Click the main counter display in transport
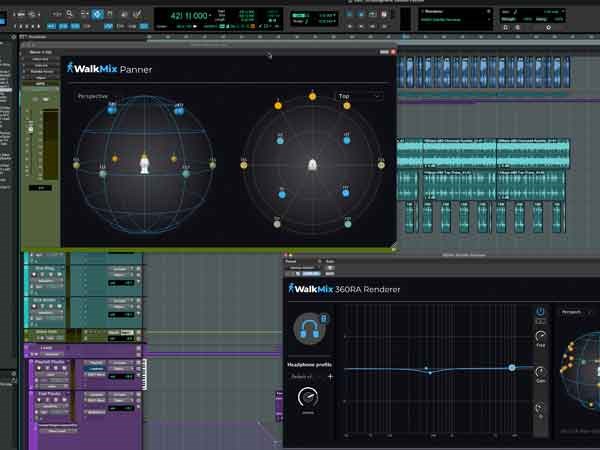Screen dimensions: 600x450 [x=188, y=17]
